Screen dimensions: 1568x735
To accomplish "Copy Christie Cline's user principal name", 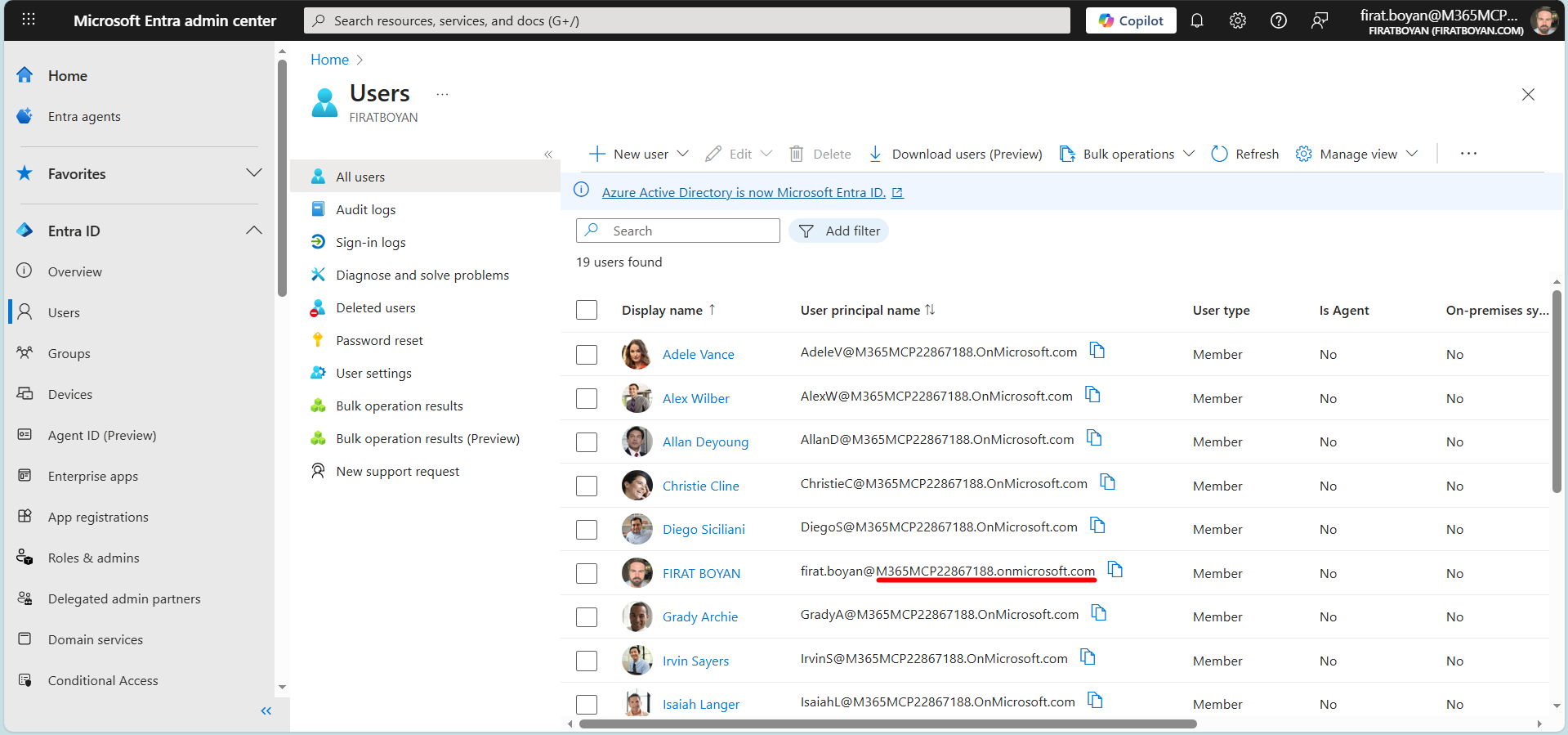I will (x=1108, y=482).
